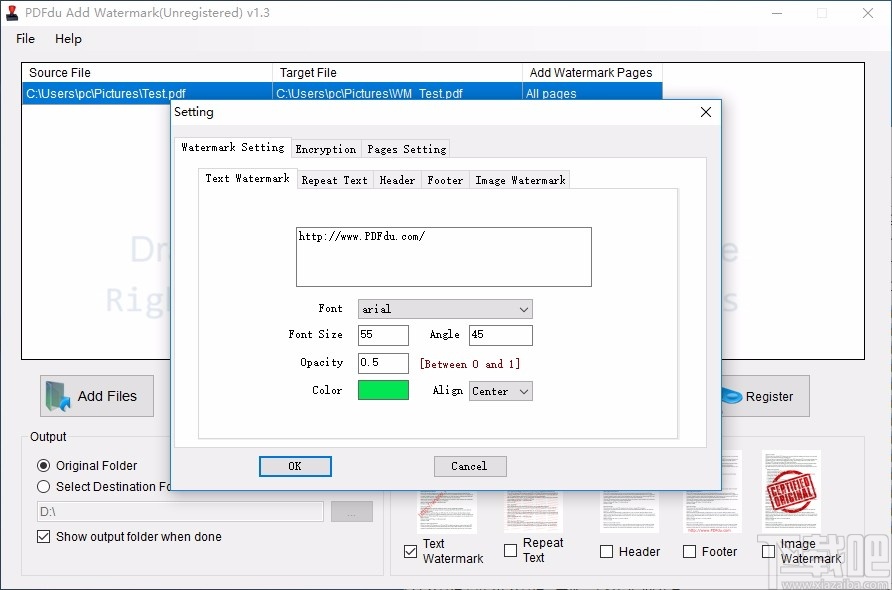Expand the Align dropdown set to Center
The image size is (892, 590).
(x=501, y=391)
